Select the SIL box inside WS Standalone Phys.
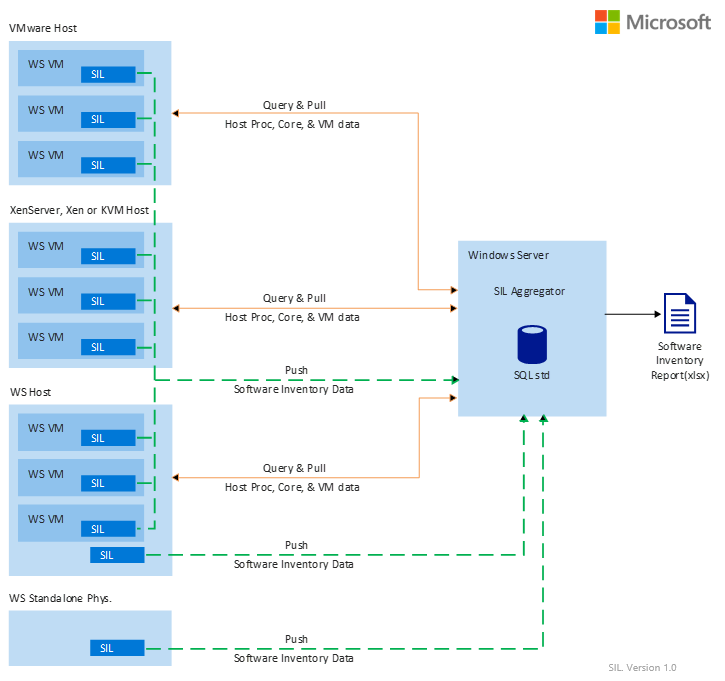725x681 pixels. click(117, 648)
